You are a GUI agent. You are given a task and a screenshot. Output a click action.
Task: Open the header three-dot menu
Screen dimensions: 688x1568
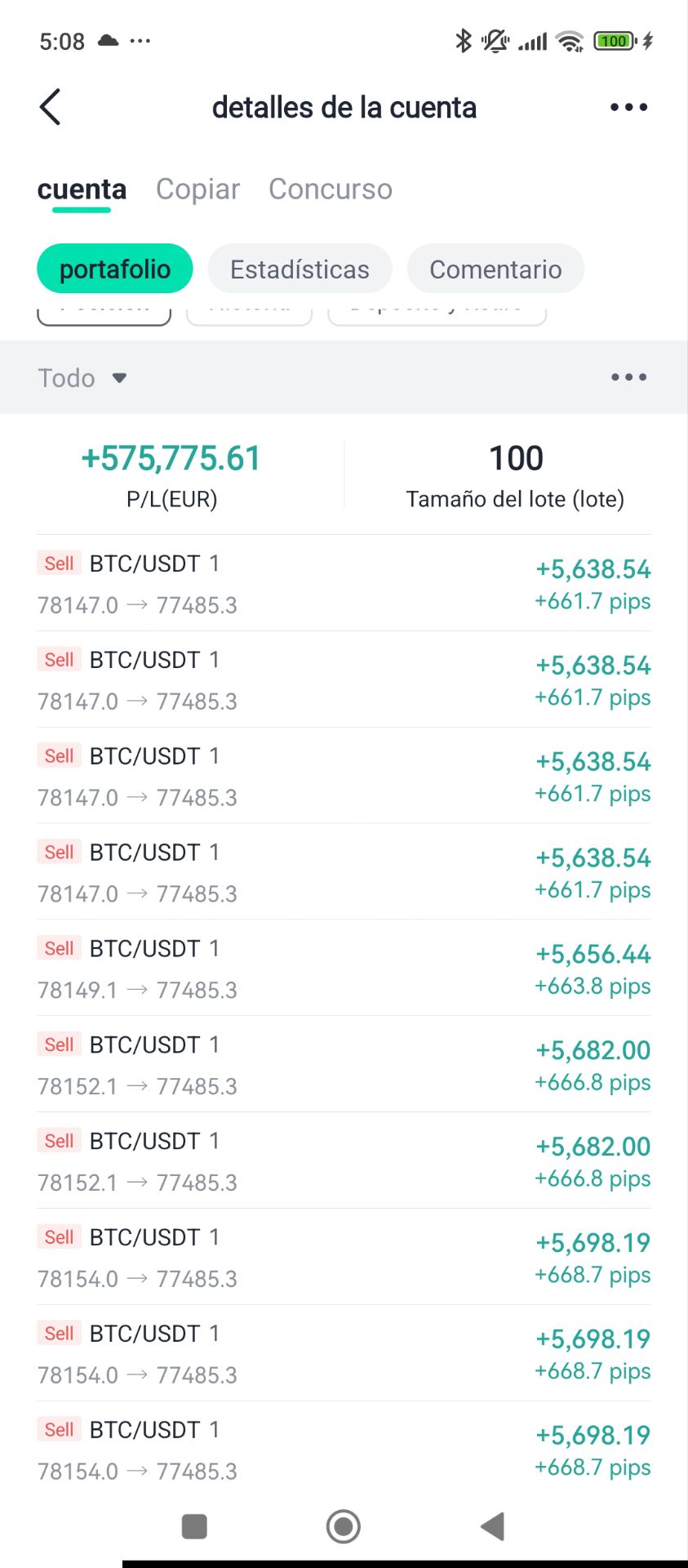628,107
